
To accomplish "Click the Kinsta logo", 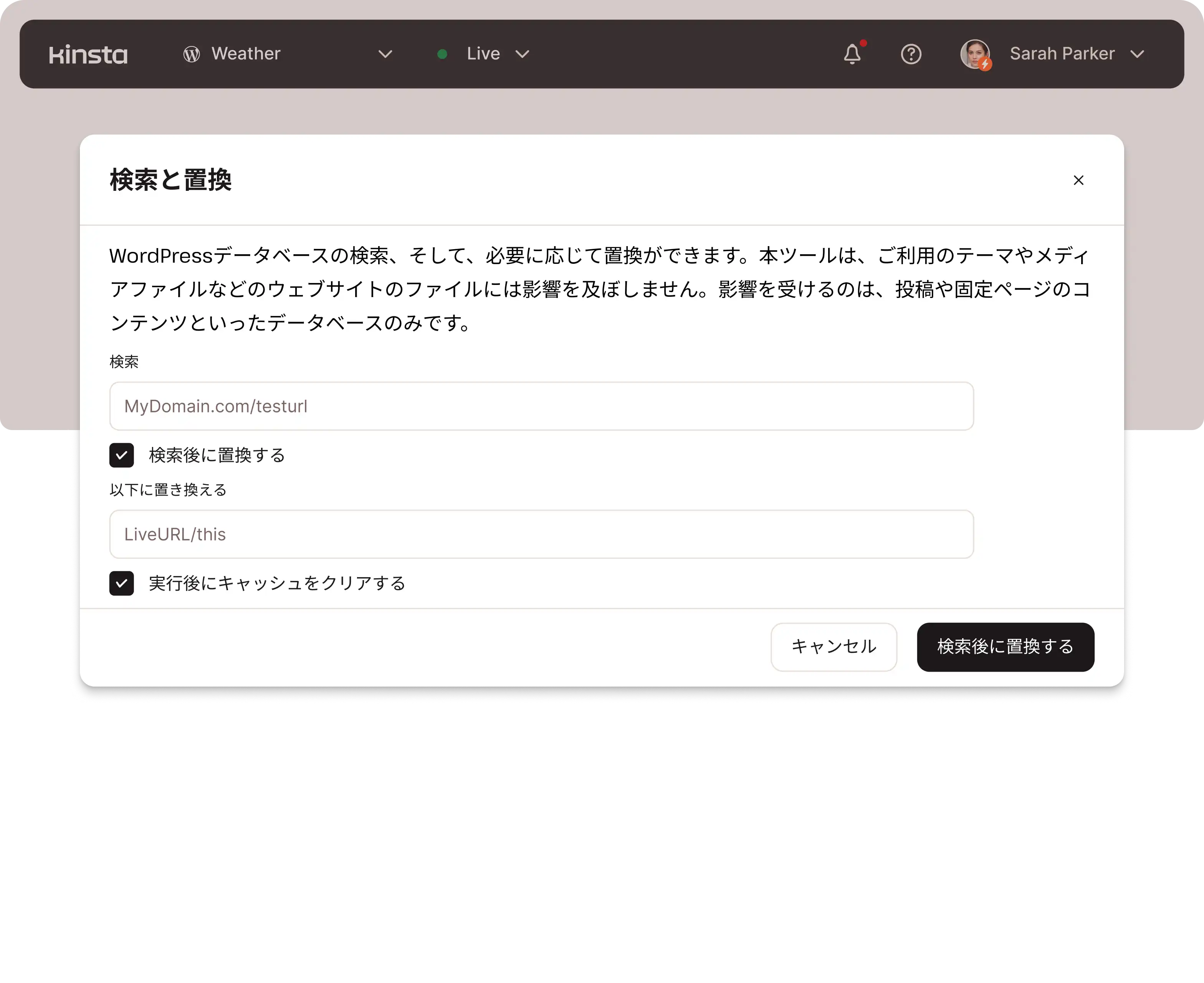I will (88, 55).
